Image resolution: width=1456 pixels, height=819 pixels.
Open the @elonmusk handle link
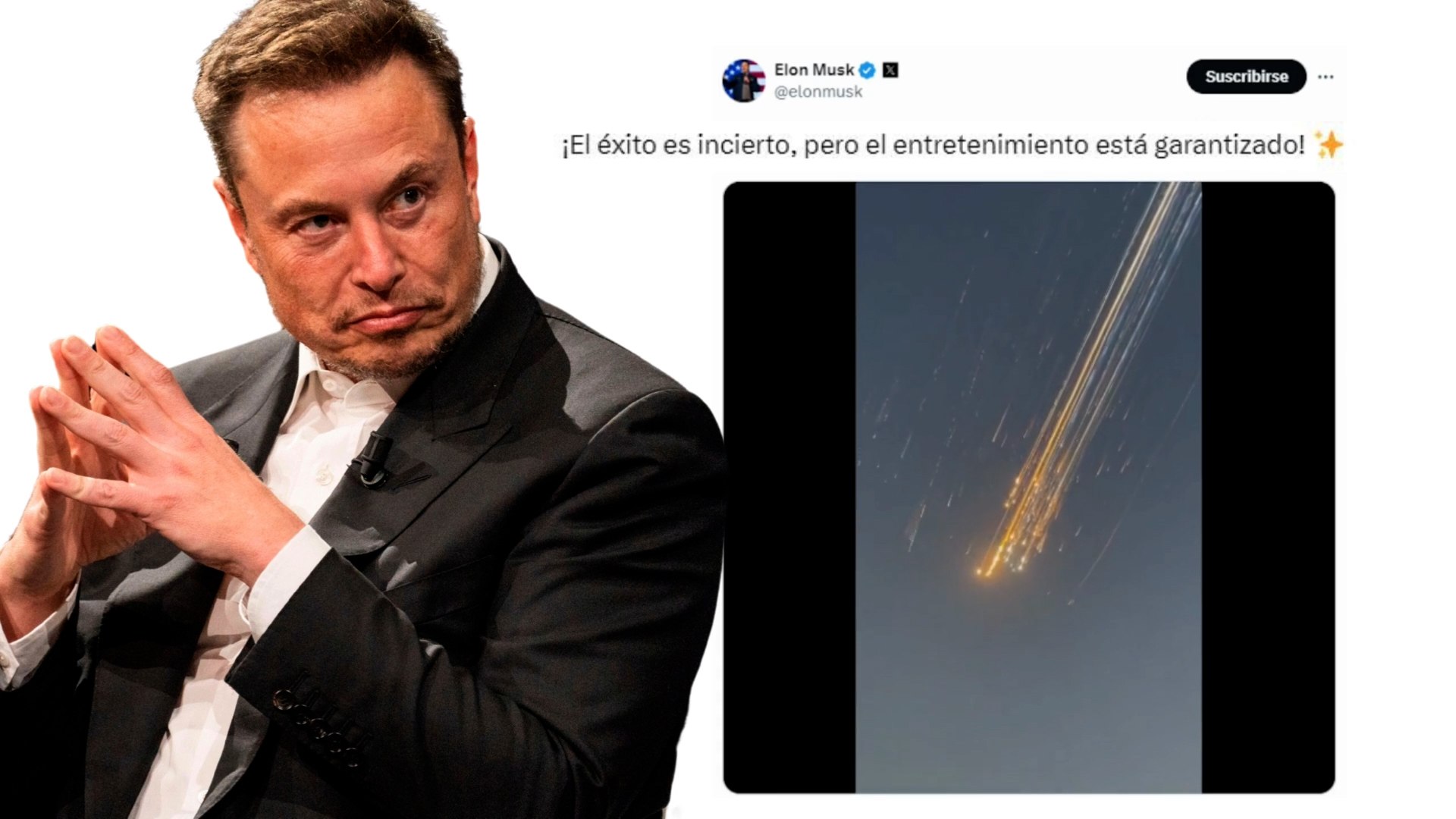pos(818,92)
